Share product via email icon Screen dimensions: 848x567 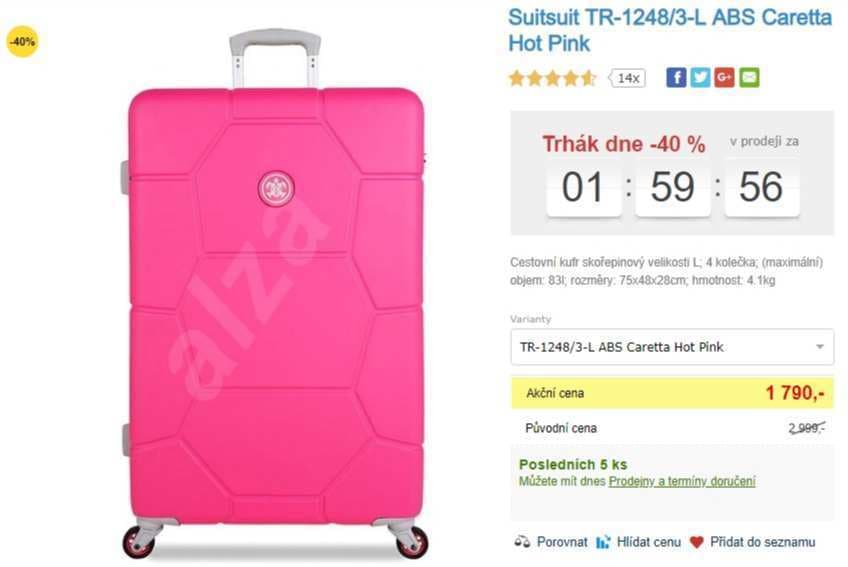[750, 78]
